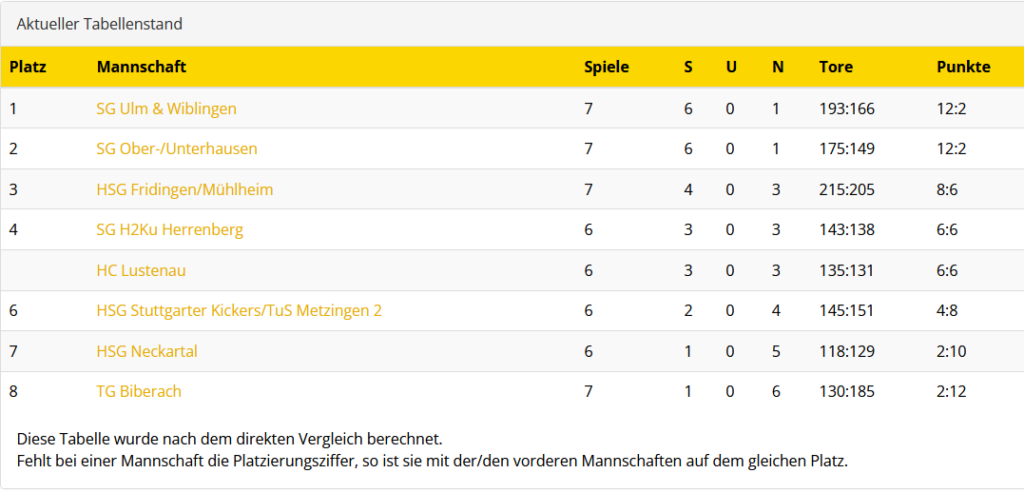
Task: Click the SG Ober-/Unterhausen team link
Action: (x=176, y=149)
